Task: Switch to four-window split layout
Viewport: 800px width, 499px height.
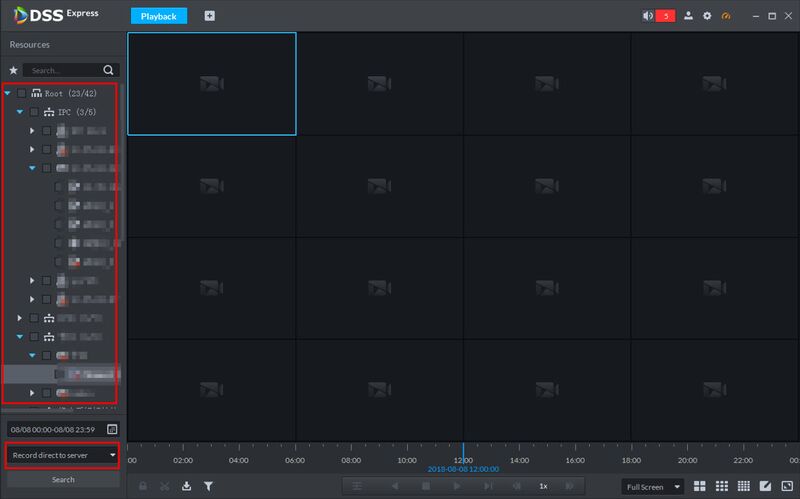Action: click(699, 486)
